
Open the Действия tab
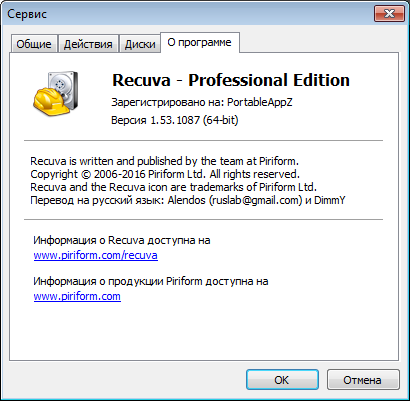click(88, 44)
